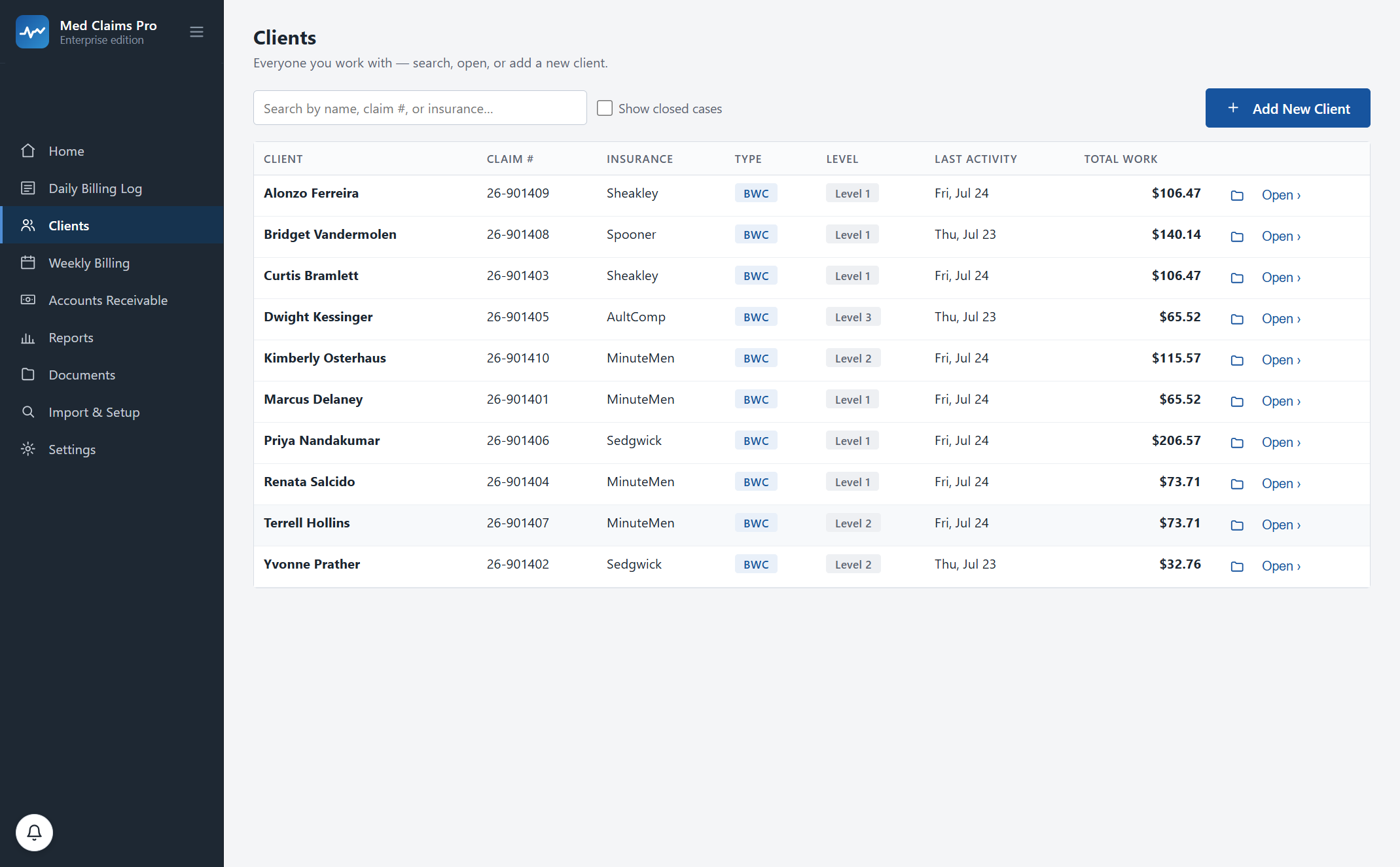Open Renata Salcido's folder icon
The width and height of the screenshot is (1400, 867).
pyautogui.click(x=1237, y=484)
